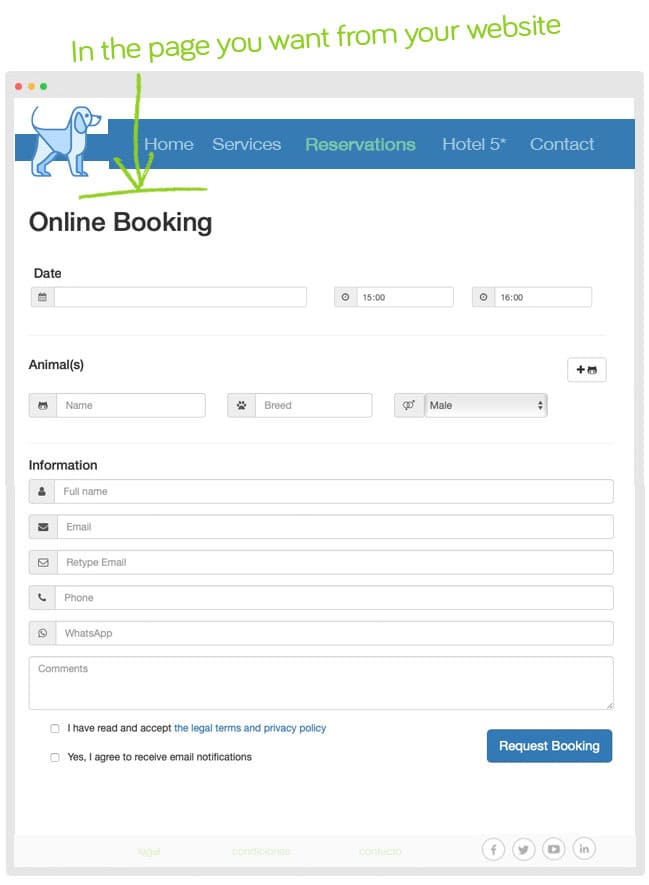Click the add animal plus button

coord(586,370)
